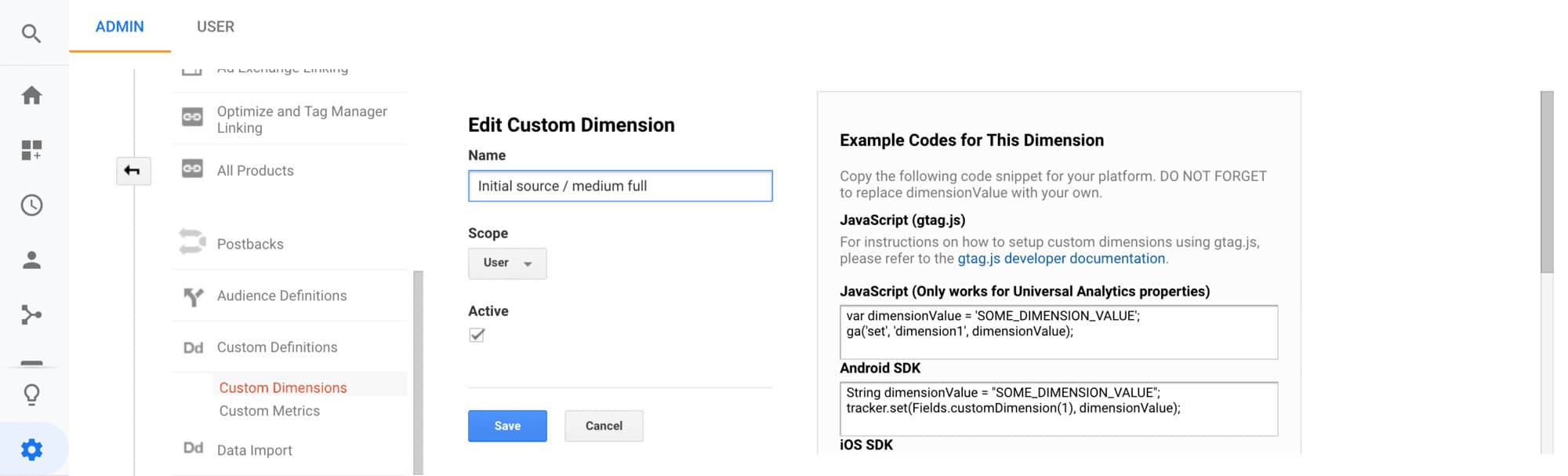
Task: Open Realtime clock icon in sidebar
Action: point(31,205)
